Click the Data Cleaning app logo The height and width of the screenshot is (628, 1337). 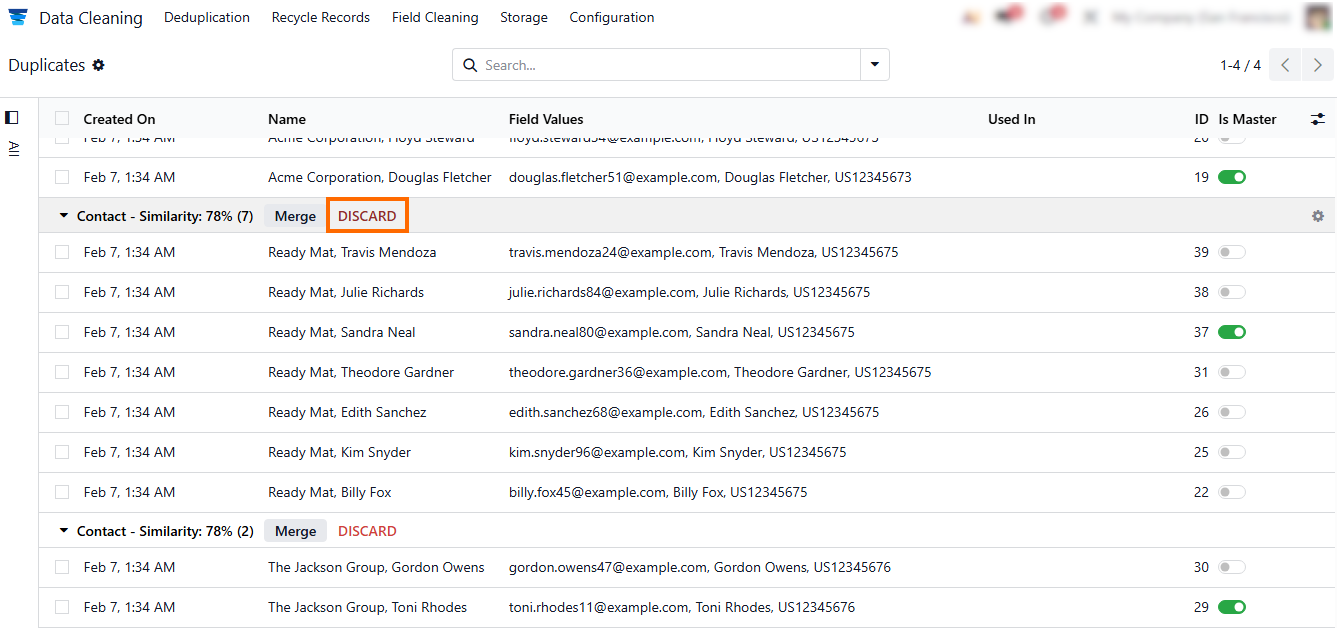pos(18,17)
